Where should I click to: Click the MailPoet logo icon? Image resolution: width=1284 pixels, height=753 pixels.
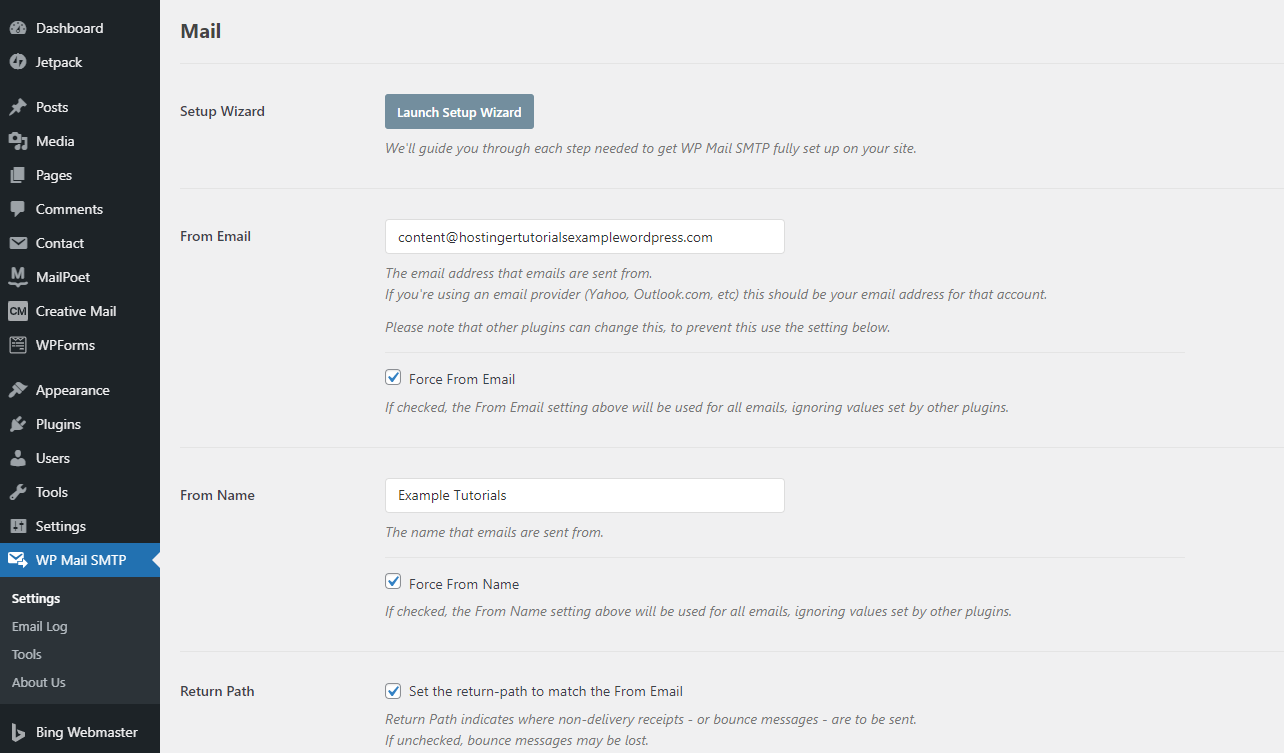pyautogui.click(x=18, y=277)
